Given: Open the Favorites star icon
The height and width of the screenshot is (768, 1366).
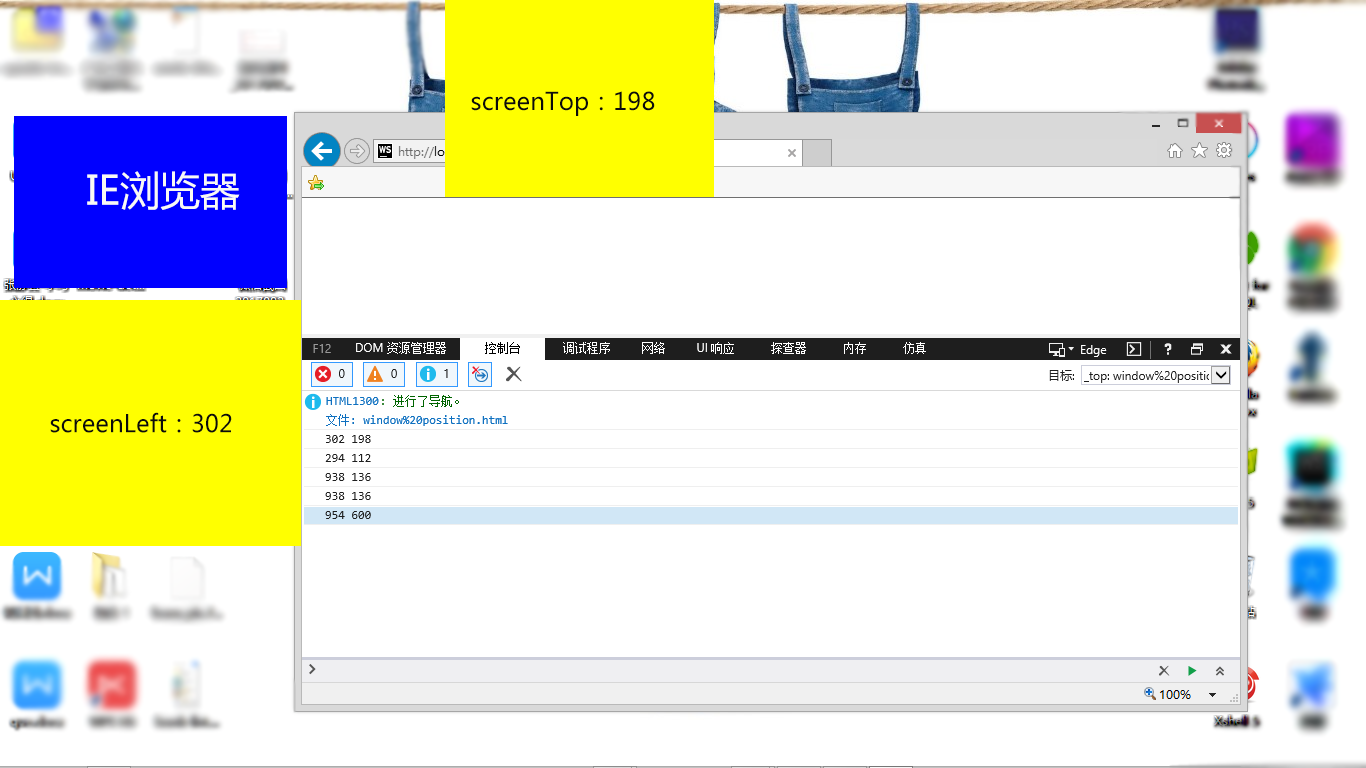Looking at the screenshot, I should tap(1199, 151).
